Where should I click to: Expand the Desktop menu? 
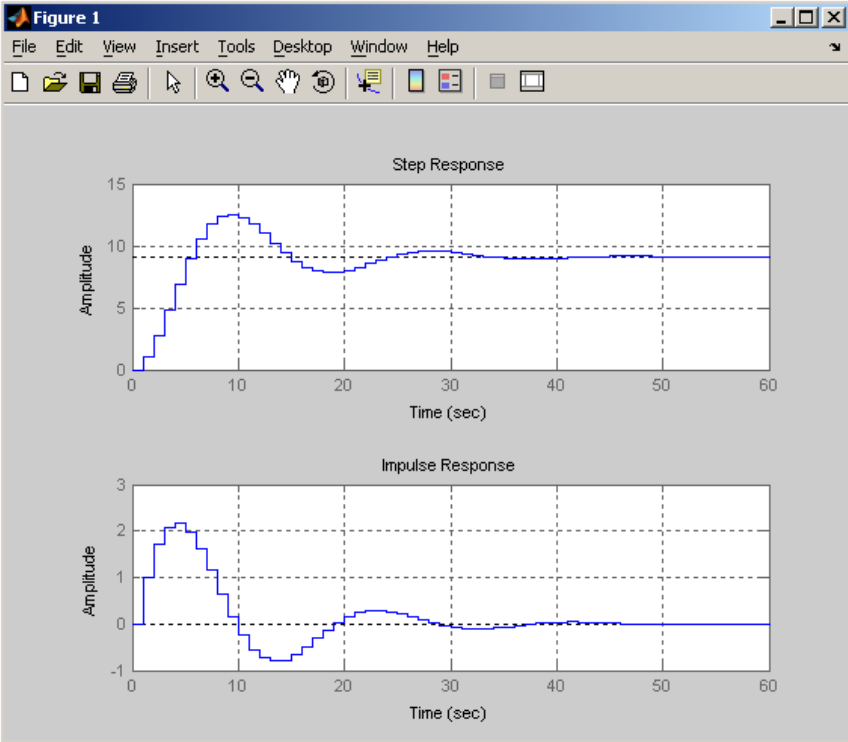pyautogui.click(x=302, y=47)
